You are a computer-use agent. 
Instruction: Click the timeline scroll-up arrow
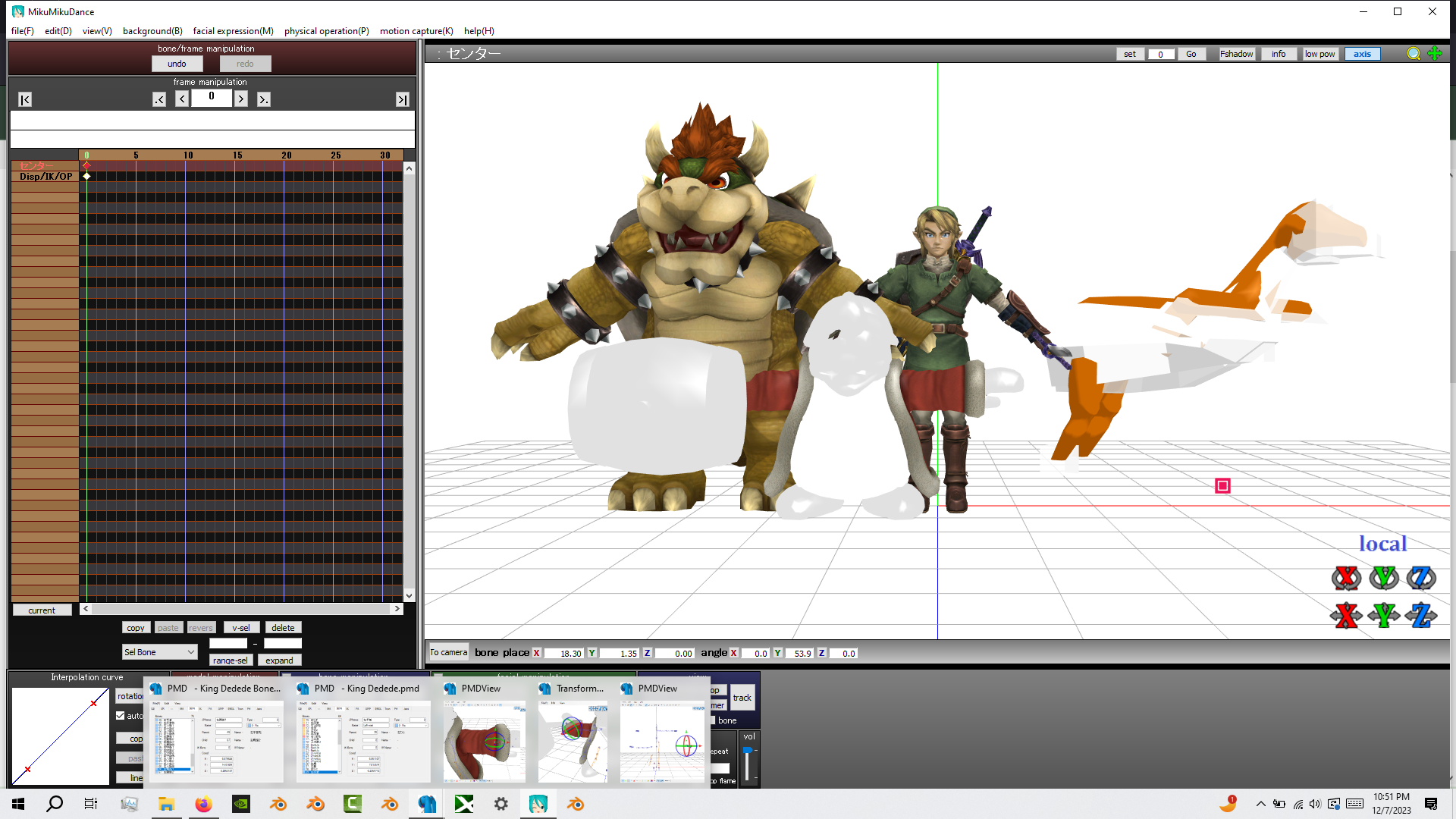coord(409,169)
